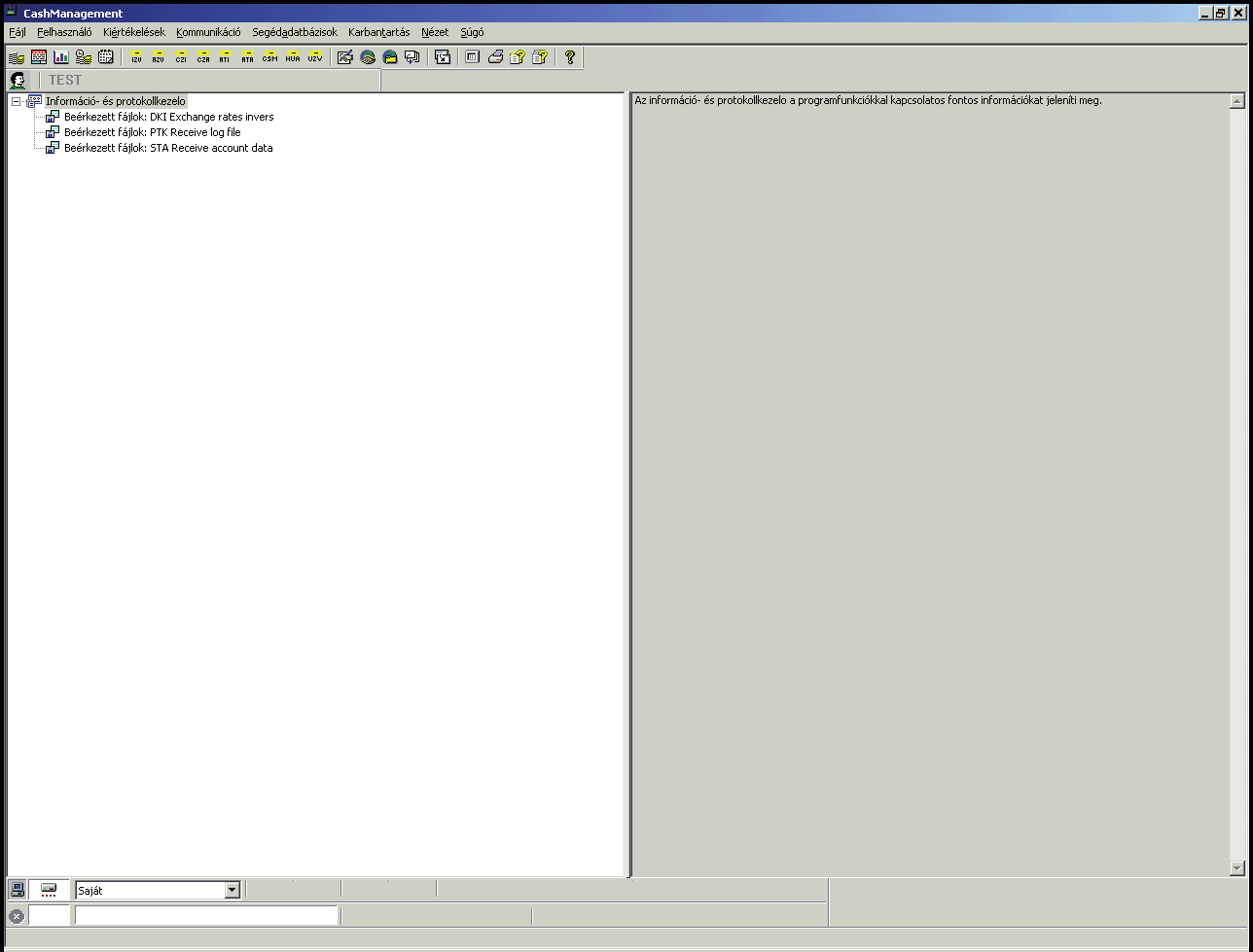Click the ATI toolbar button
The image size is (1253, 952).
coord(225,57)
